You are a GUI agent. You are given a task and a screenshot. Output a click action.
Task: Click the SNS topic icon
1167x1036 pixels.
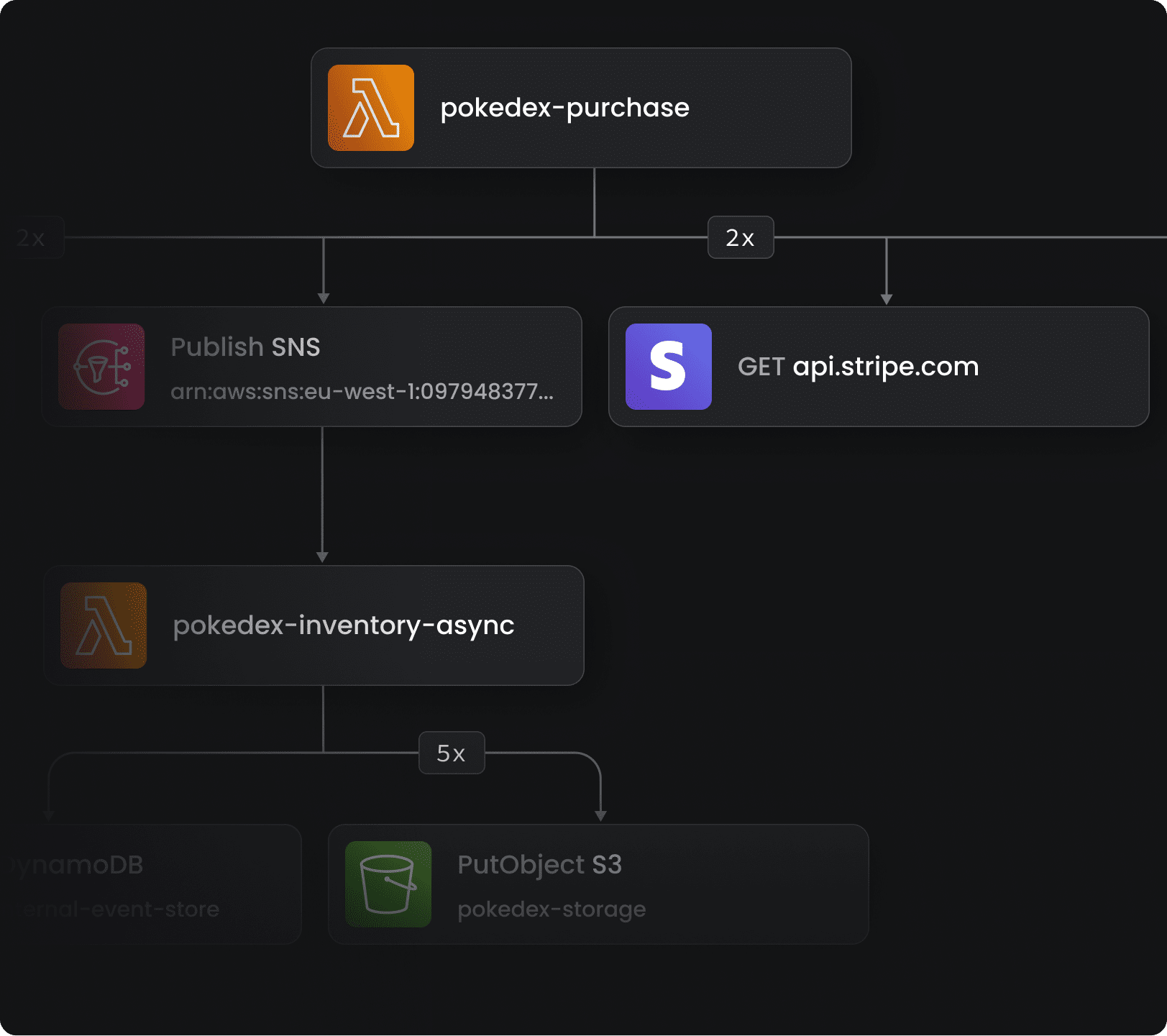pyautogui.click(x=101, y=367)
